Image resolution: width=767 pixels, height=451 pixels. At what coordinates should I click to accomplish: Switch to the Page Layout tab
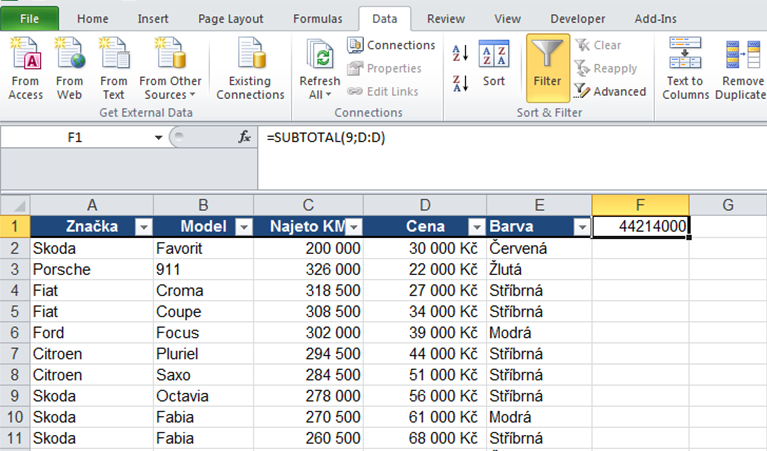tap(230, 19)
